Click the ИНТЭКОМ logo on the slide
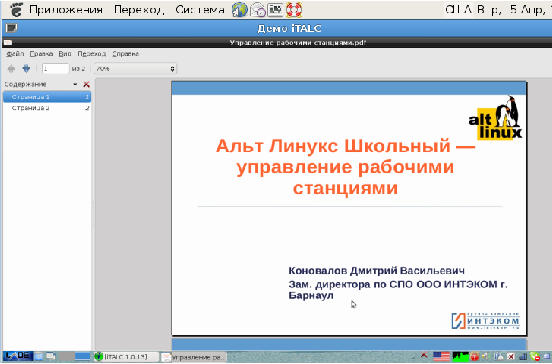Screen dimensions: 552x364 485,321
